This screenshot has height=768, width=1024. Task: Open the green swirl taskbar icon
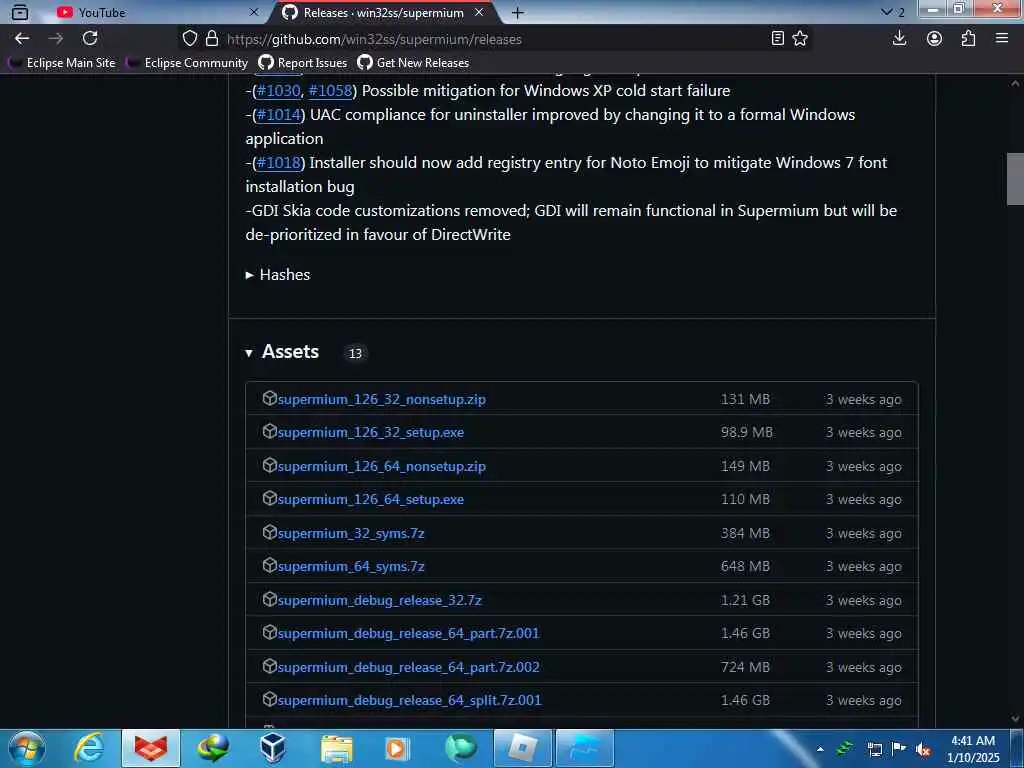pos(460,748)
